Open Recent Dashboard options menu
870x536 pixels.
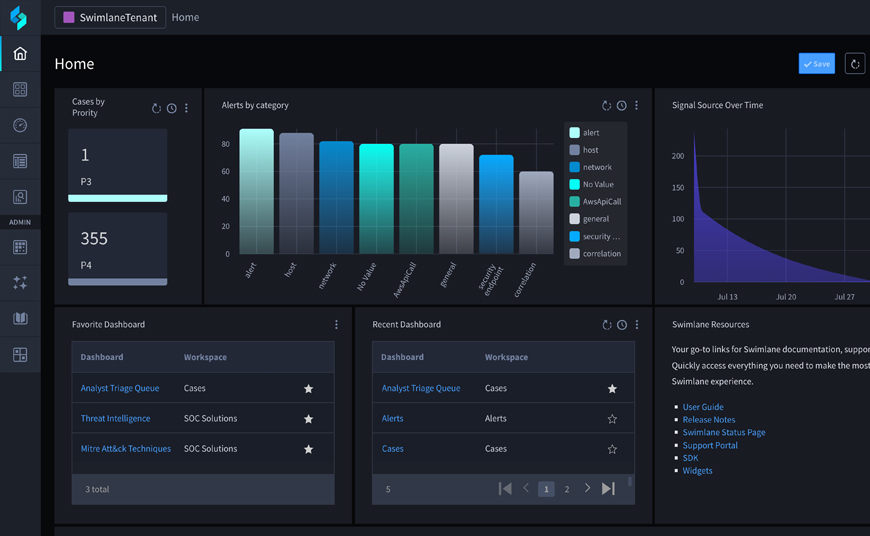pos(637,325)
